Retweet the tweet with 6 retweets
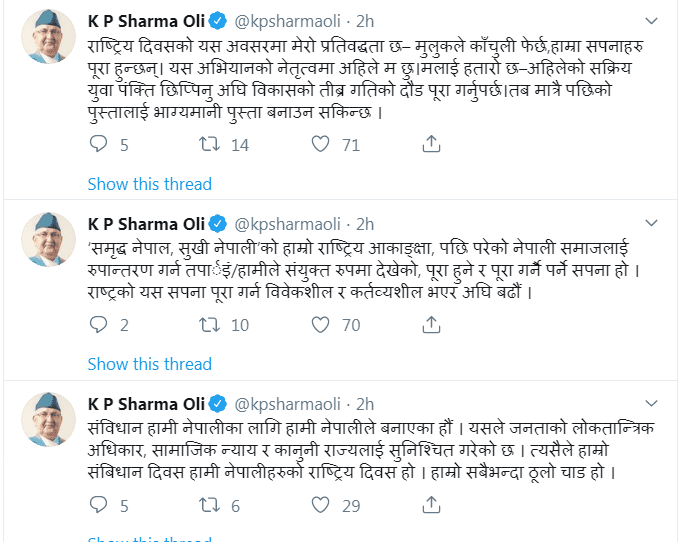698x542 pixels. (x=210, y=506)
